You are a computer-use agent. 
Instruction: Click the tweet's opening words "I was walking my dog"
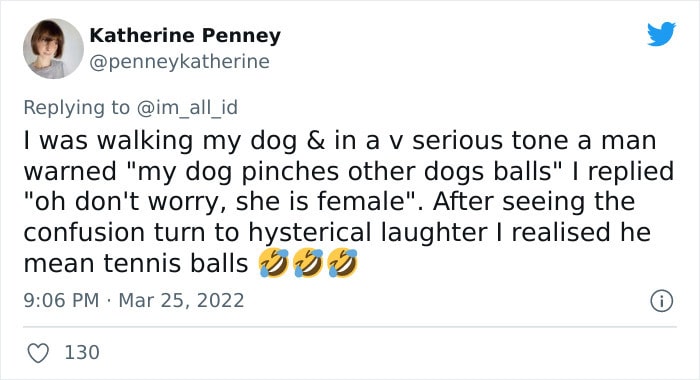160,141
